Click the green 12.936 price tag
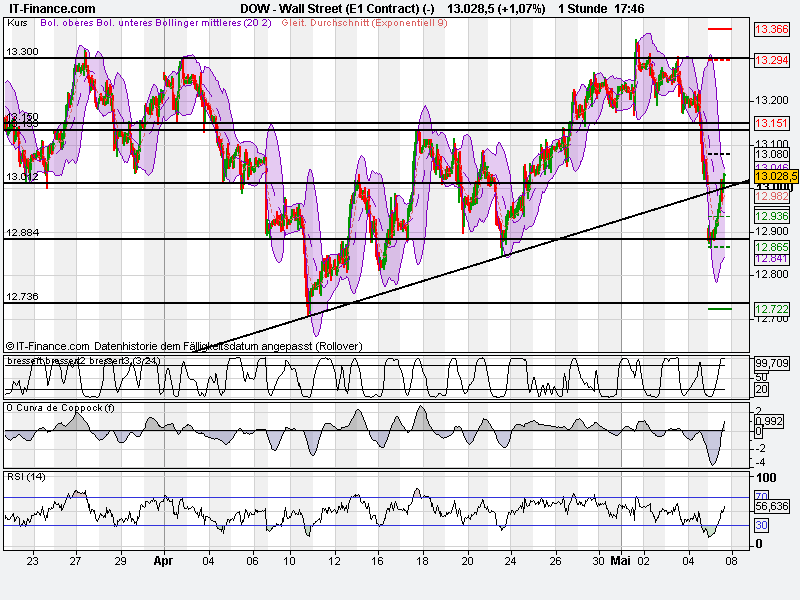This screenshot has height=600, width=800. click(x=771, y=216)
